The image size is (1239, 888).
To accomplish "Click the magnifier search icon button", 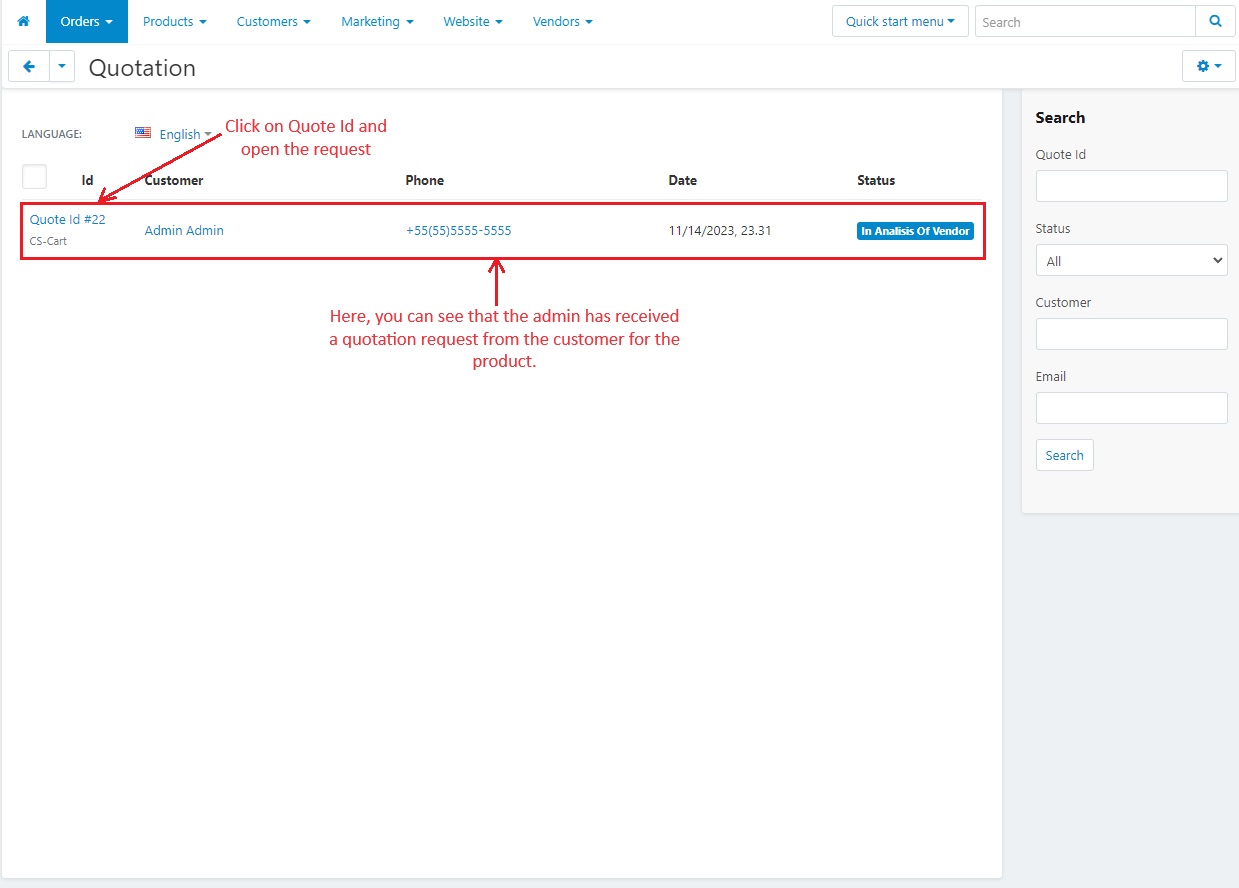I will [1215, 21].
